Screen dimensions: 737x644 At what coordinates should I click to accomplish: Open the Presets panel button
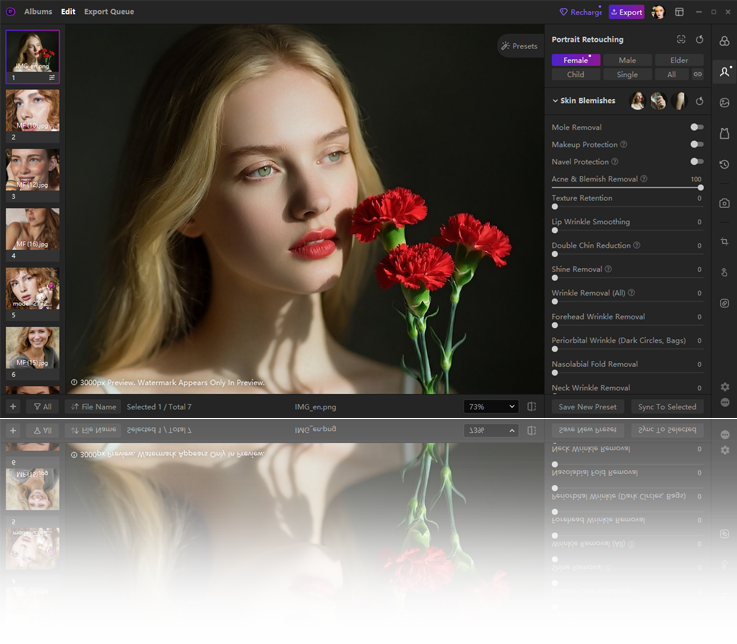click(520, 46)
